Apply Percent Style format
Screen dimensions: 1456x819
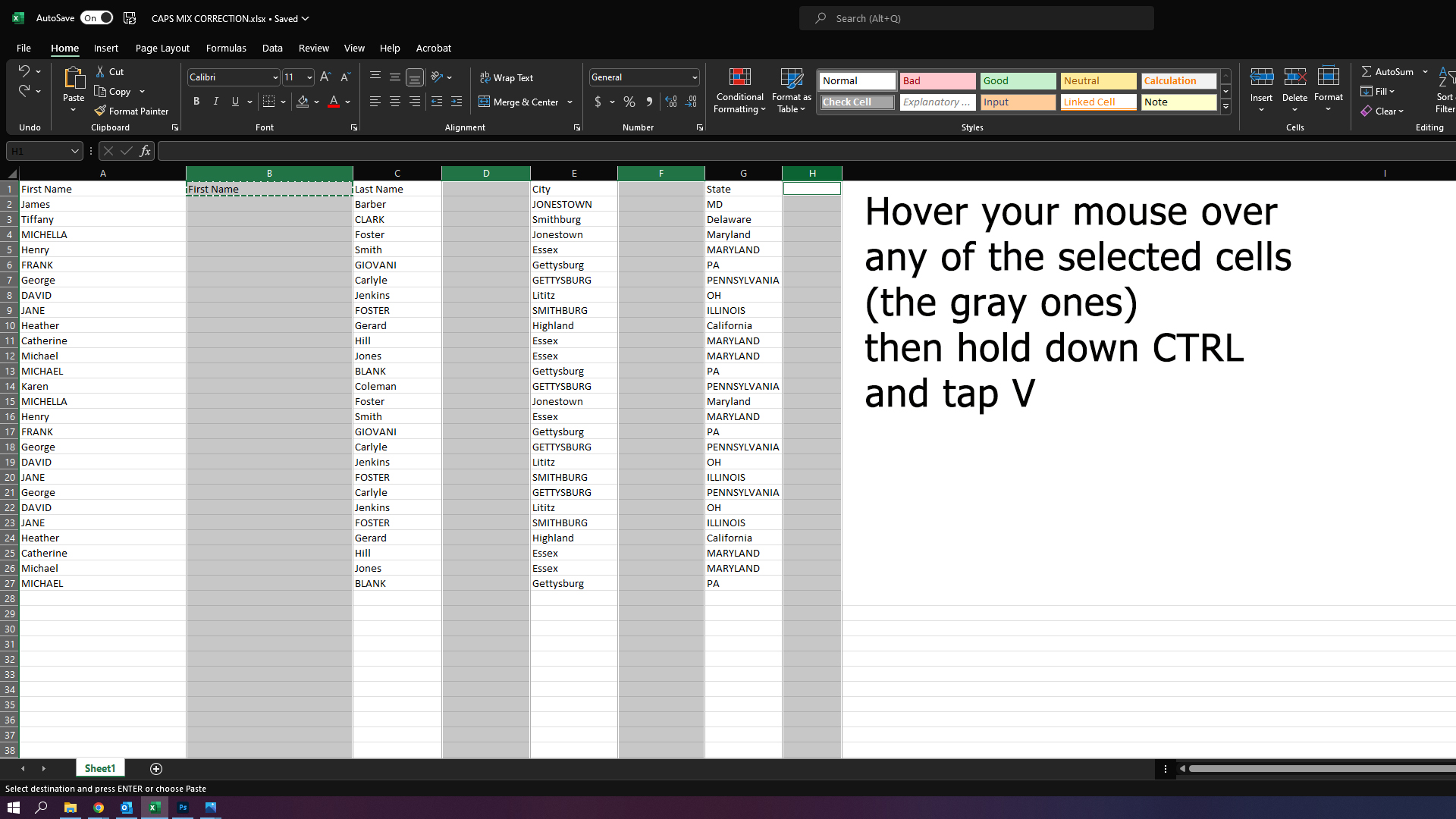(x=629, y=102)
